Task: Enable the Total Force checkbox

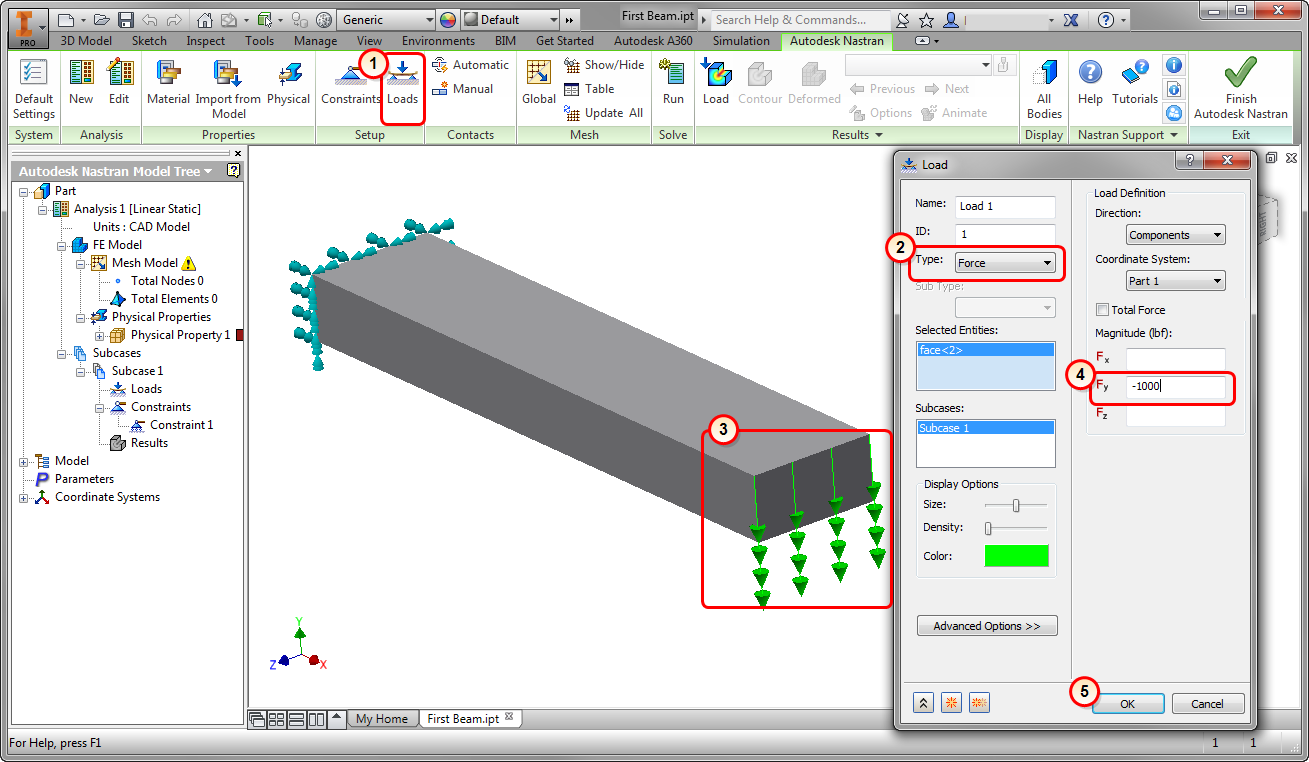Action: 1103,310
